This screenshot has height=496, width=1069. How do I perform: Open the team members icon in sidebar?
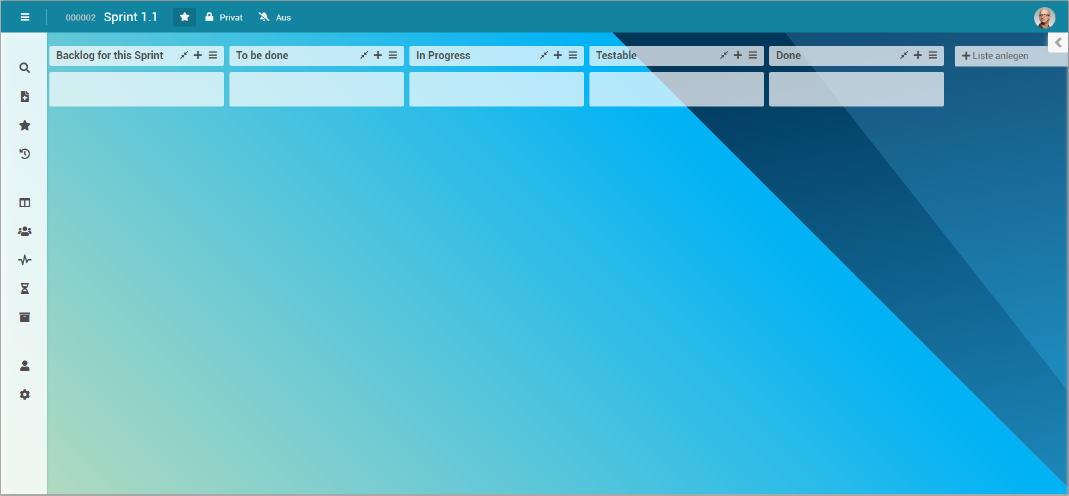tap(25, 231)
